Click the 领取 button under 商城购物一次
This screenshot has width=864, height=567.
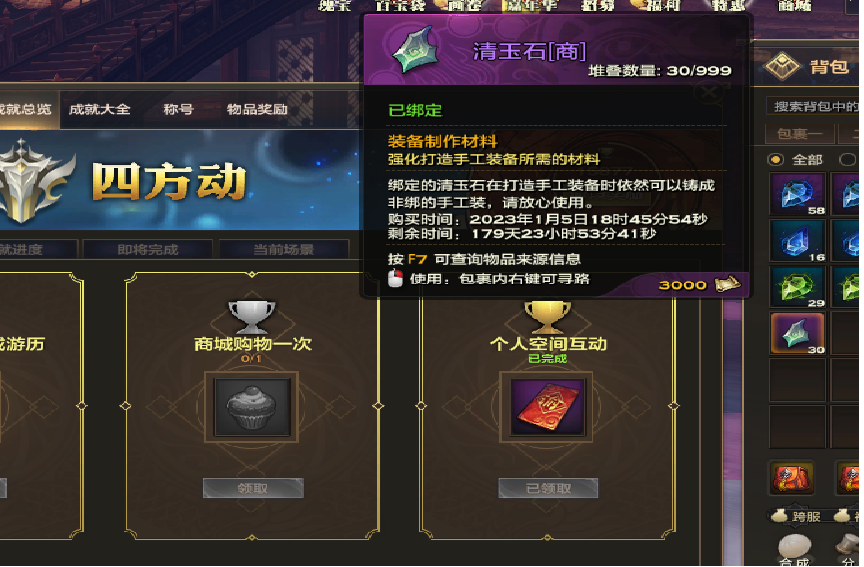pos(253,488)
